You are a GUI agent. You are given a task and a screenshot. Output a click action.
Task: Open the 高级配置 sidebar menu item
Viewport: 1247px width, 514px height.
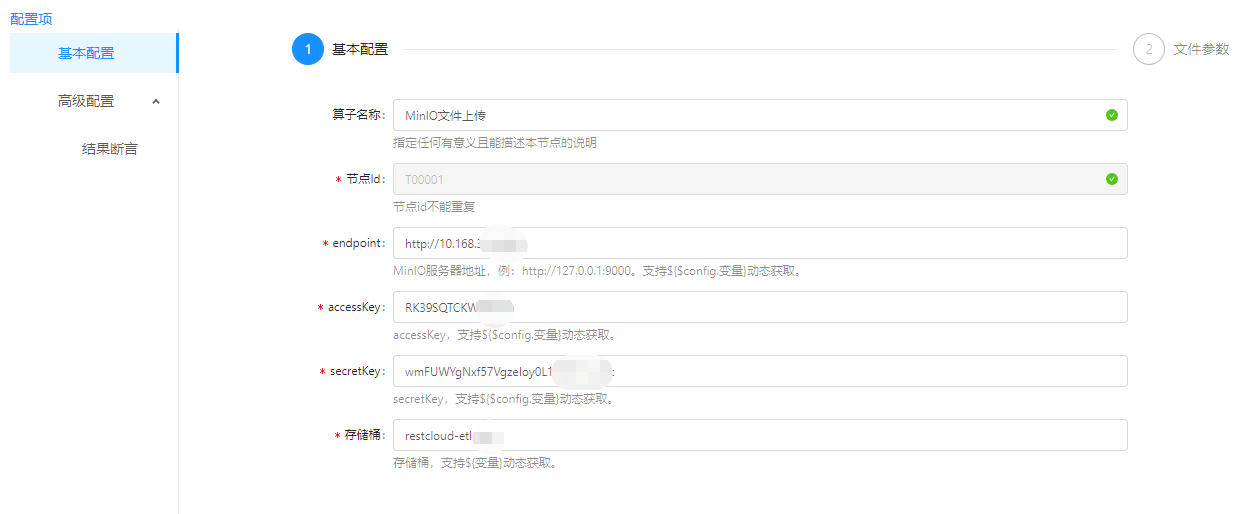coord(86,101)
